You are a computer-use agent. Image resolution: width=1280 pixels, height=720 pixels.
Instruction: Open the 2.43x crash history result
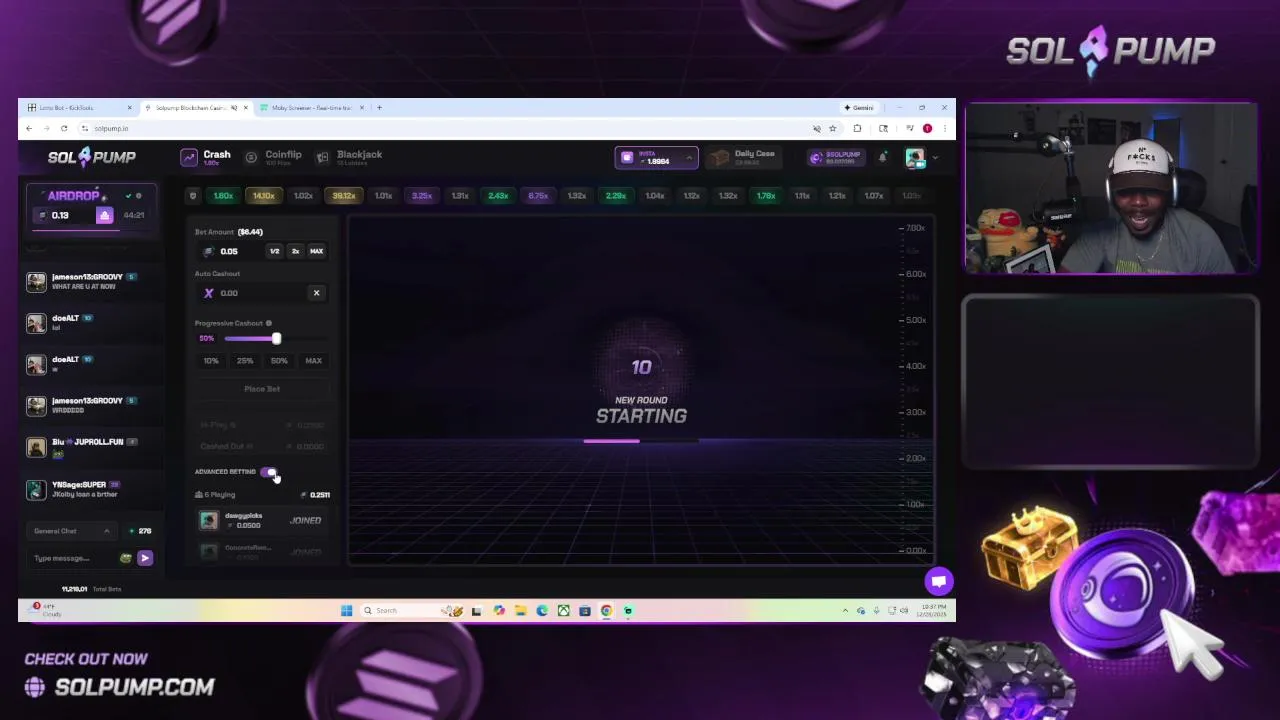point(498,196)
